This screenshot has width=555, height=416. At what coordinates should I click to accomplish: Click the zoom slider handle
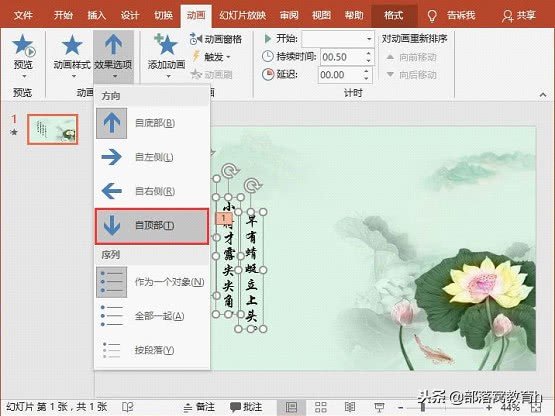423,407
